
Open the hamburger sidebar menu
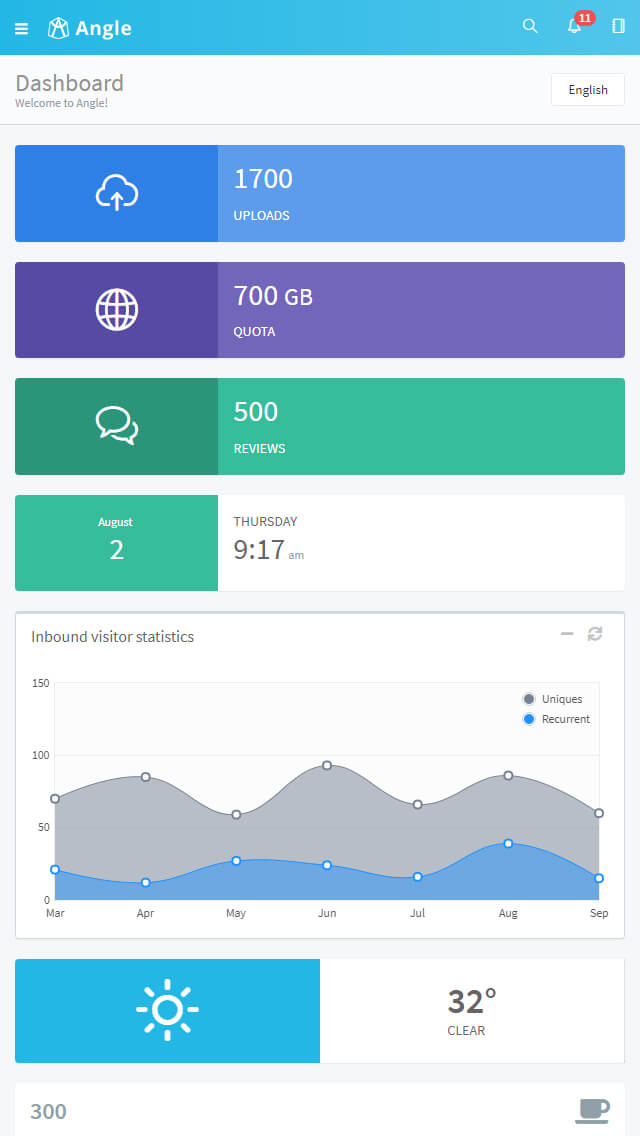(x=22, y=28)
